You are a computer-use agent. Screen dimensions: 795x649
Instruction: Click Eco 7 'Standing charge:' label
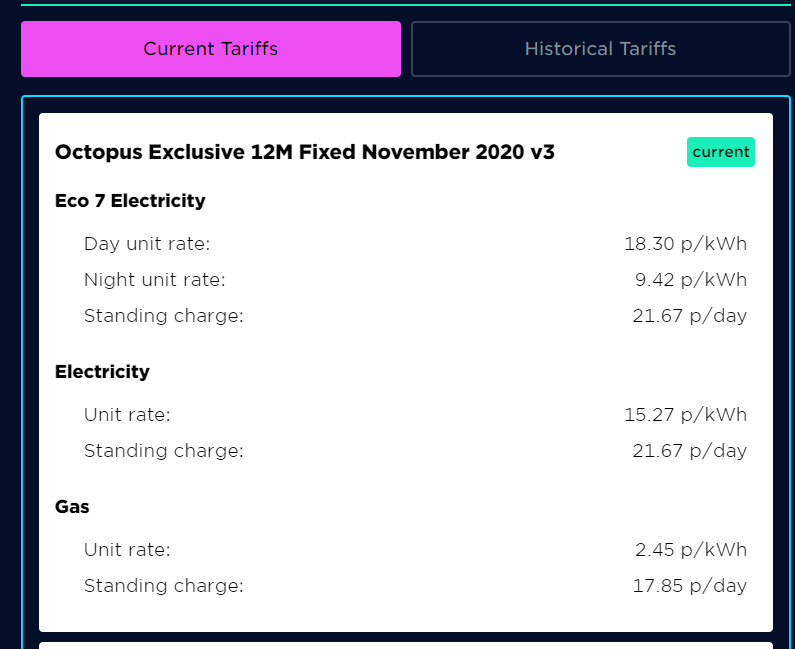pos(163,316)
